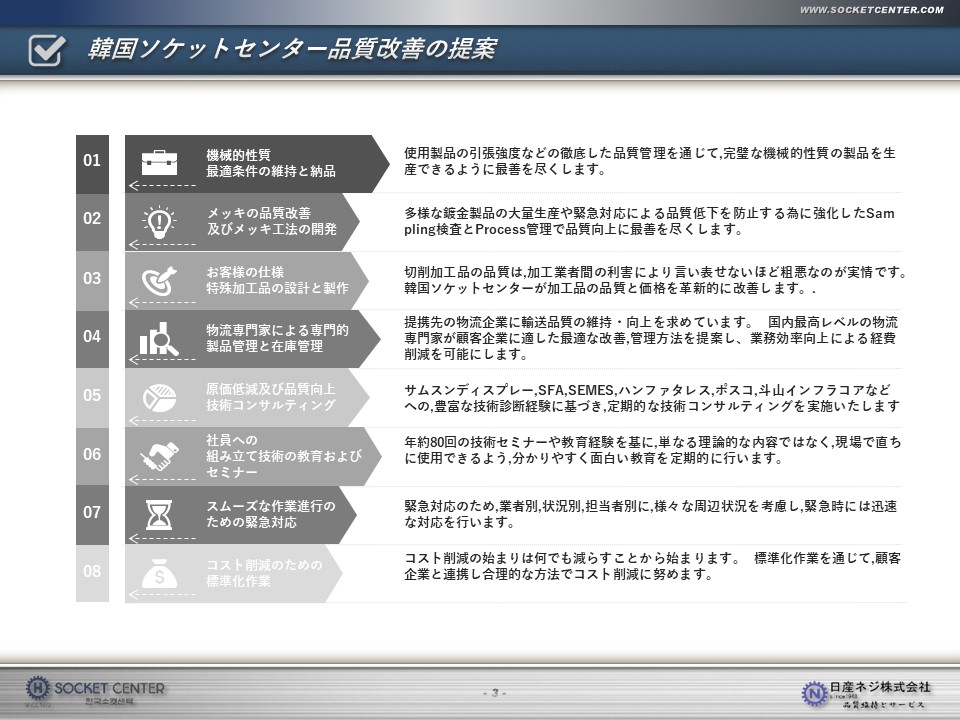Screen dimensions: 960x720
Task: Click the slide page number 3
Action: click(x=495, y=693)
